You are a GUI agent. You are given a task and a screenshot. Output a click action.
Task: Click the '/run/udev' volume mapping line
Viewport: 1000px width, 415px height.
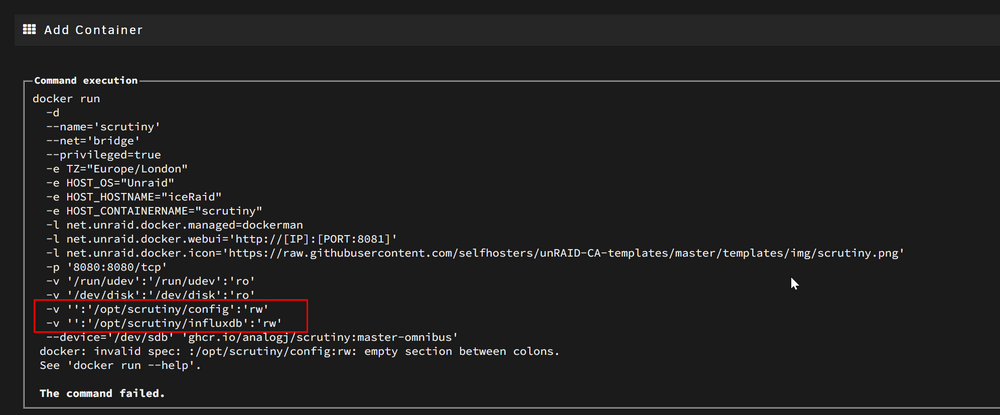[x=151, y=281]
